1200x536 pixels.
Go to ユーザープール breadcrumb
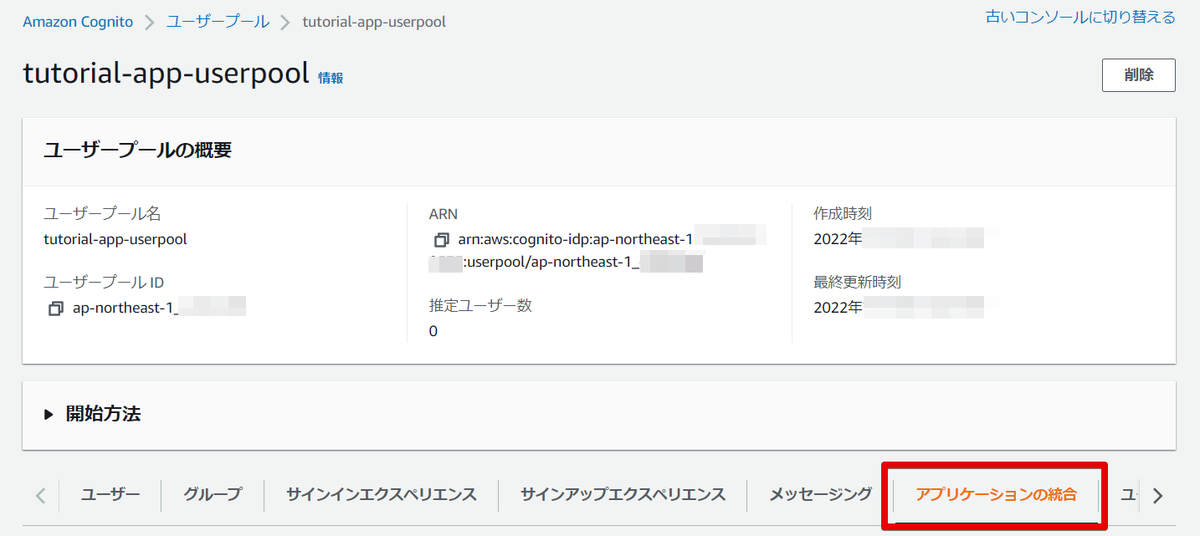[x=218, y=22]
